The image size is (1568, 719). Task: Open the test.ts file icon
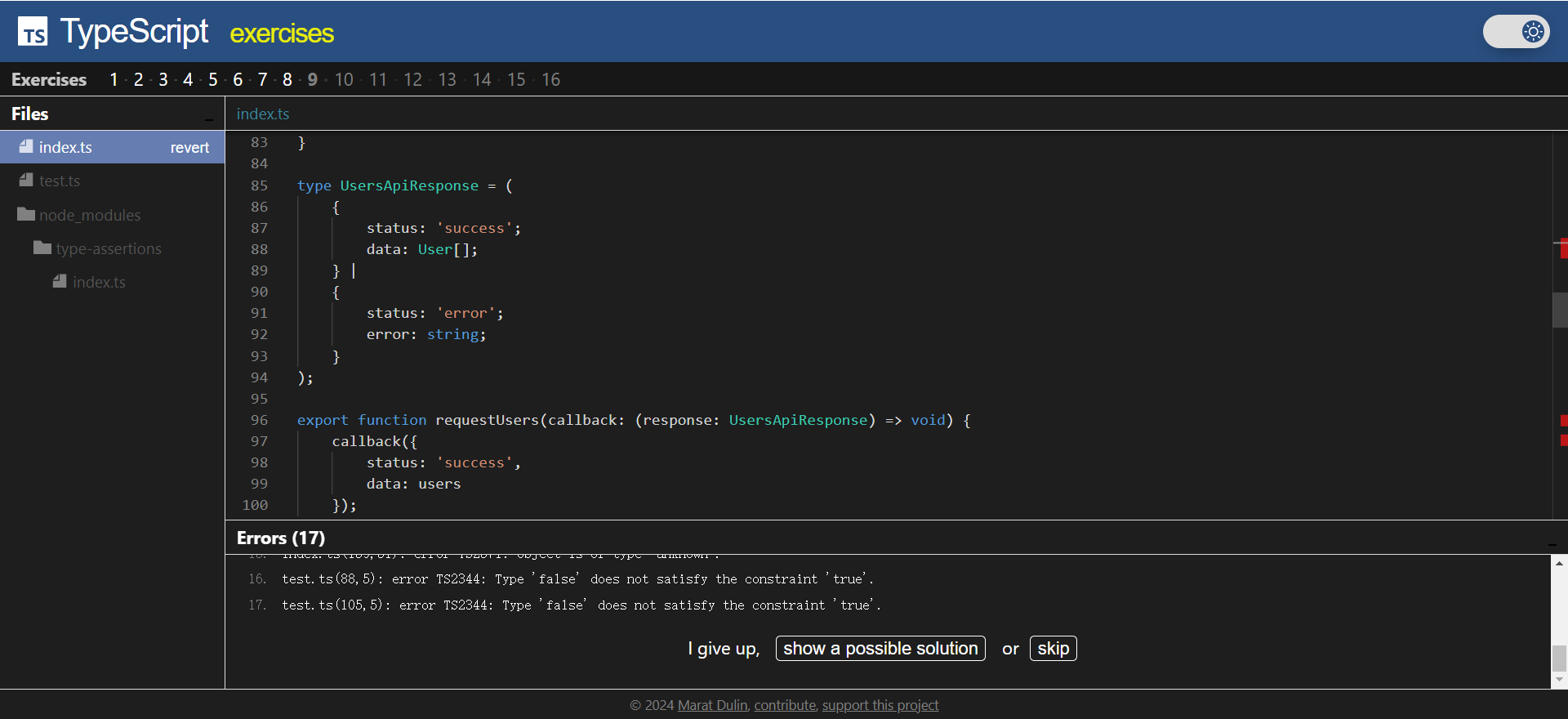pyautogui.click(x=26, y=181)
